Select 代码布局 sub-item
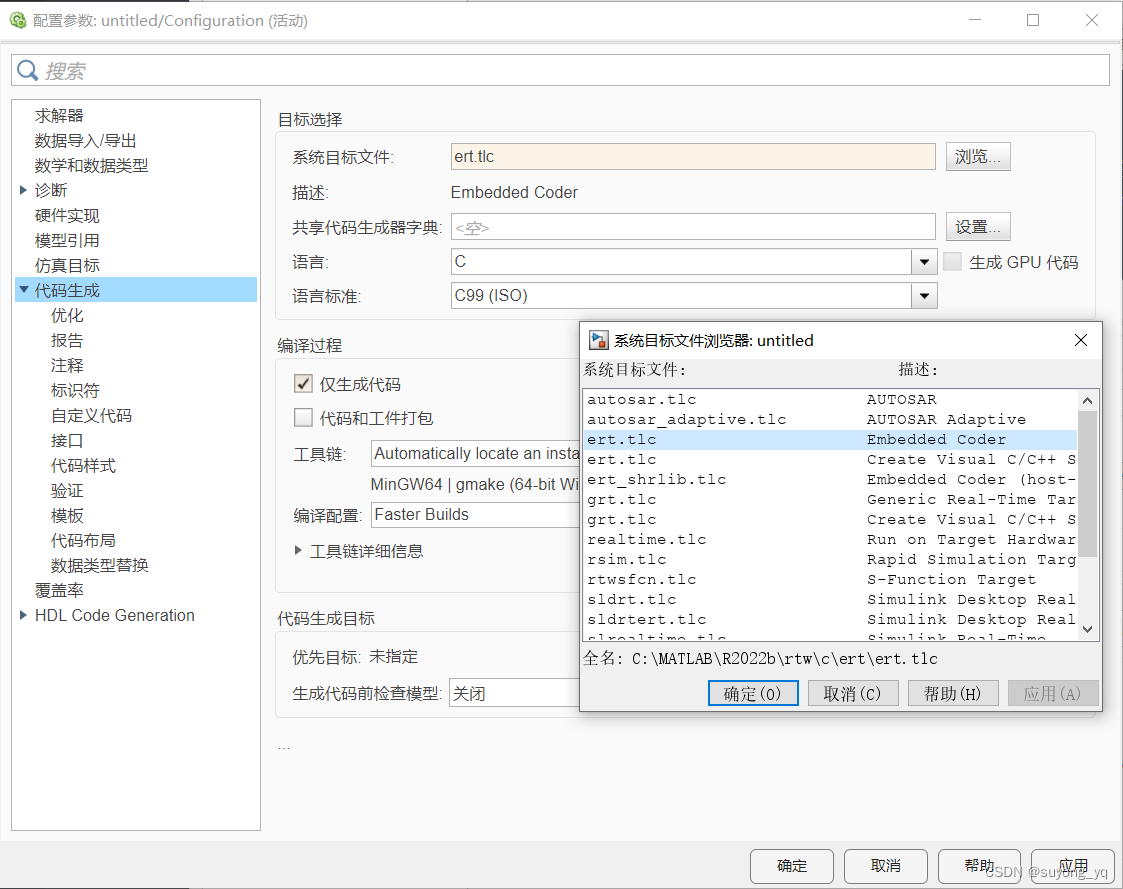The height and width of the screenshot is (889, 1123). click(x=83, y=540)
